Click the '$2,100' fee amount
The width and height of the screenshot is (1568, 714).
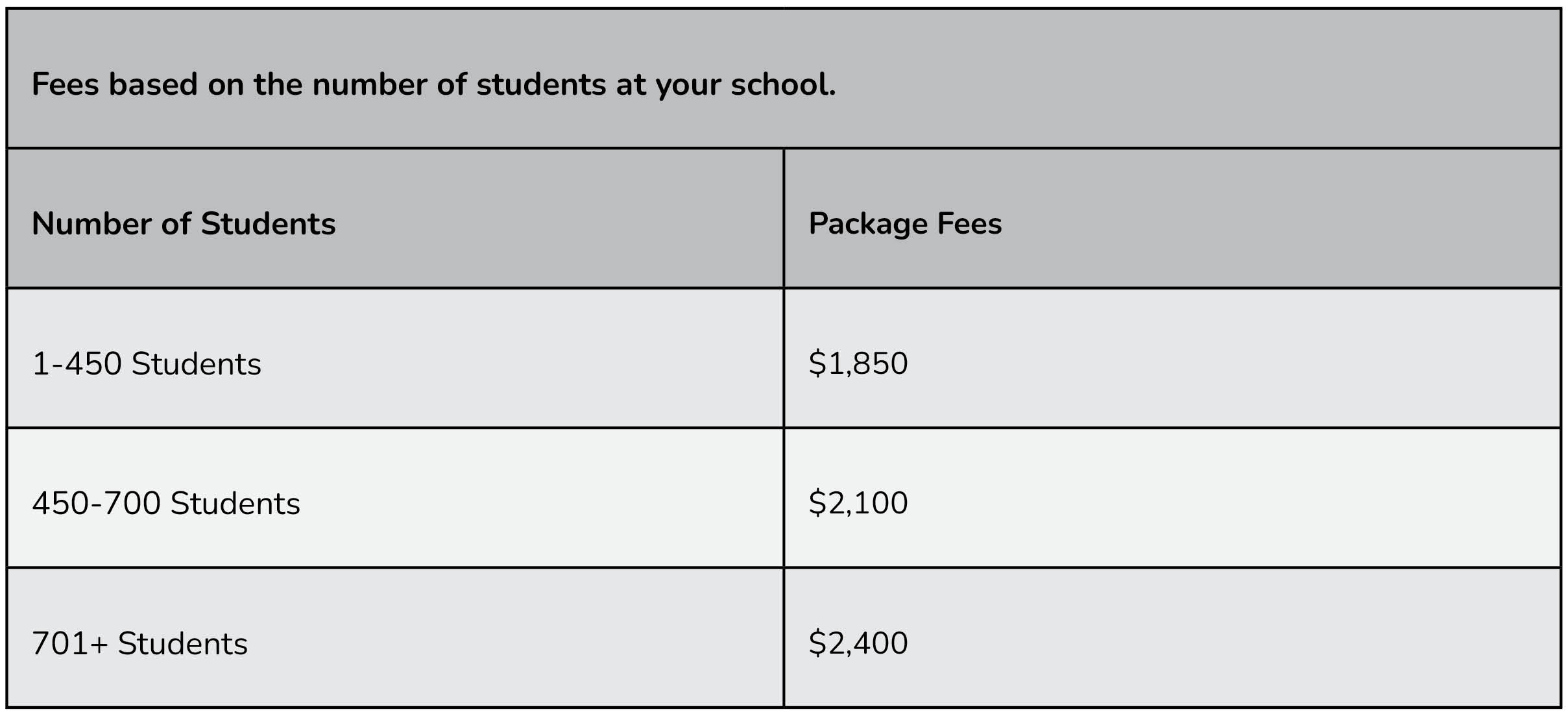click(x=858, y=503)
